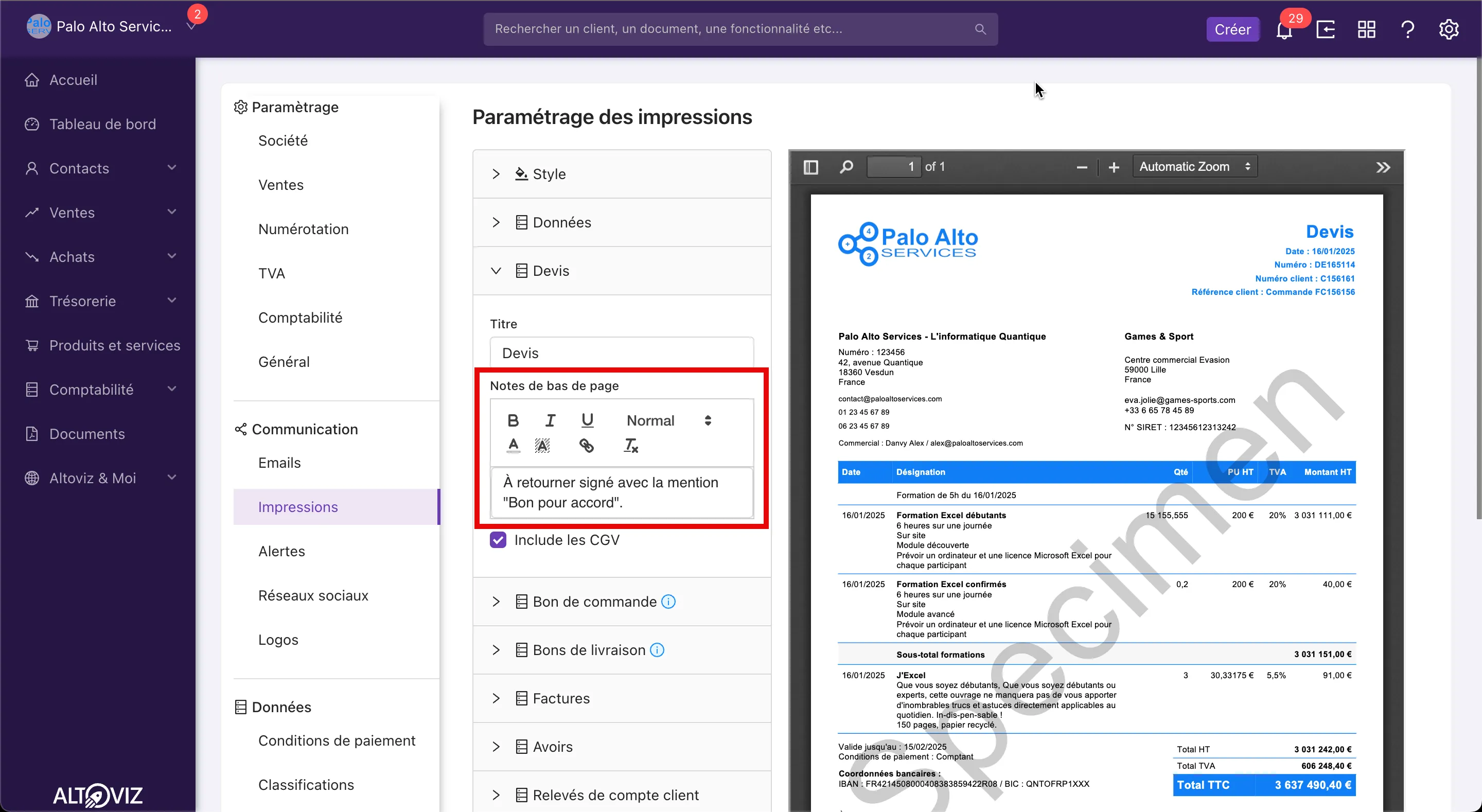
Task: Expand the Avoirs section
Action: coord(622,747)
